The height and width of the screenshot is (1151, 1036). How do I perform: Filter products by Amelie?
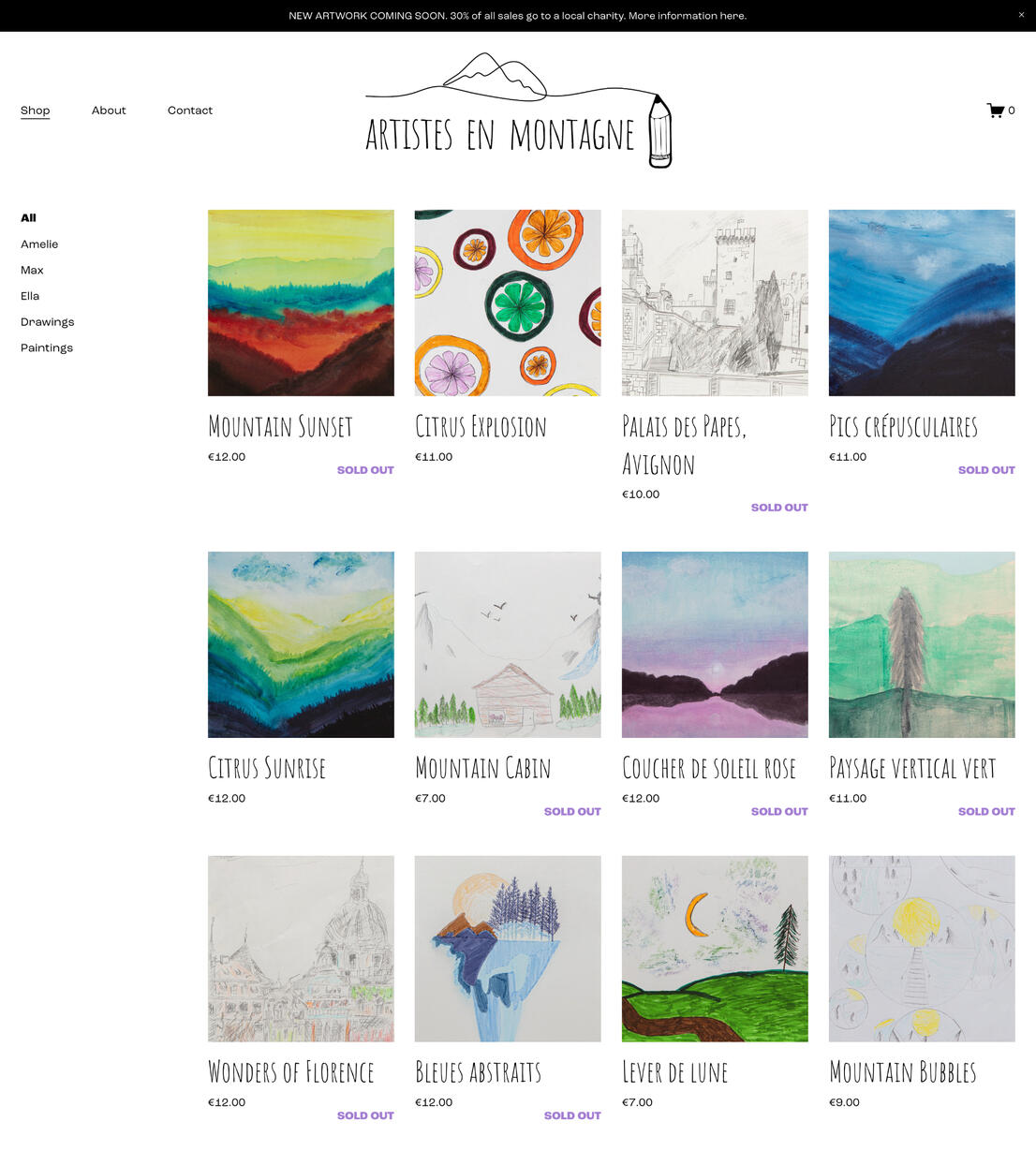[x=39, y=244]
